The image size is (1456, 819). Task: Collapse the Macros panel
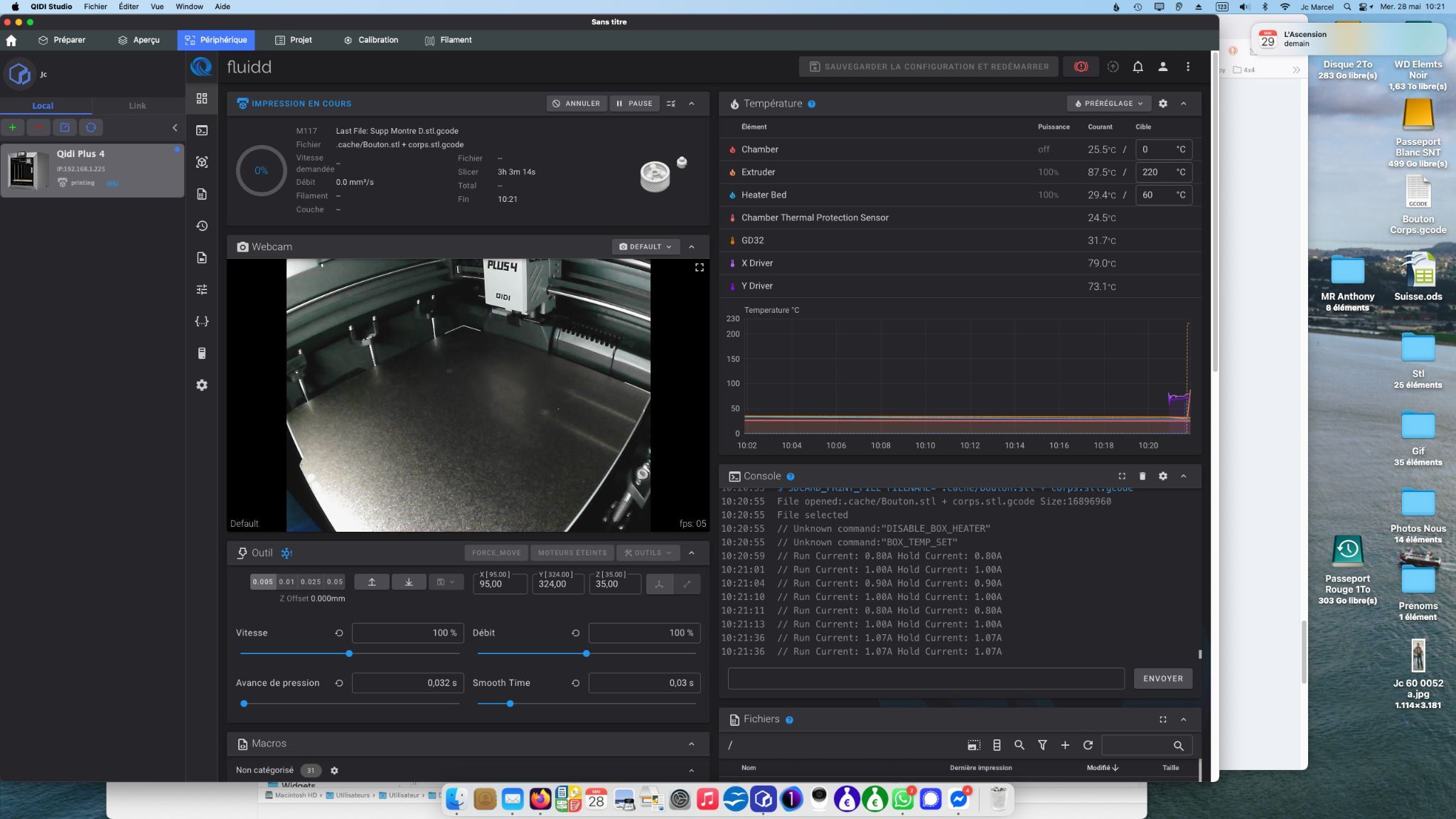tap(692, 744)
